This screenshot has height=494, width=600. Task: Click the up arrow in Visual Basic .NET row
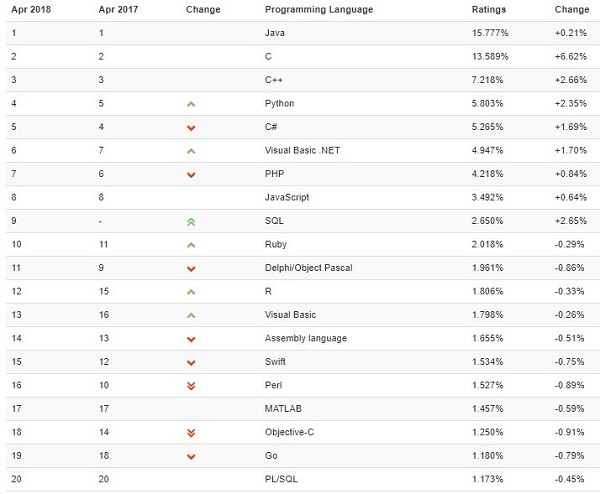click(191, 151)
